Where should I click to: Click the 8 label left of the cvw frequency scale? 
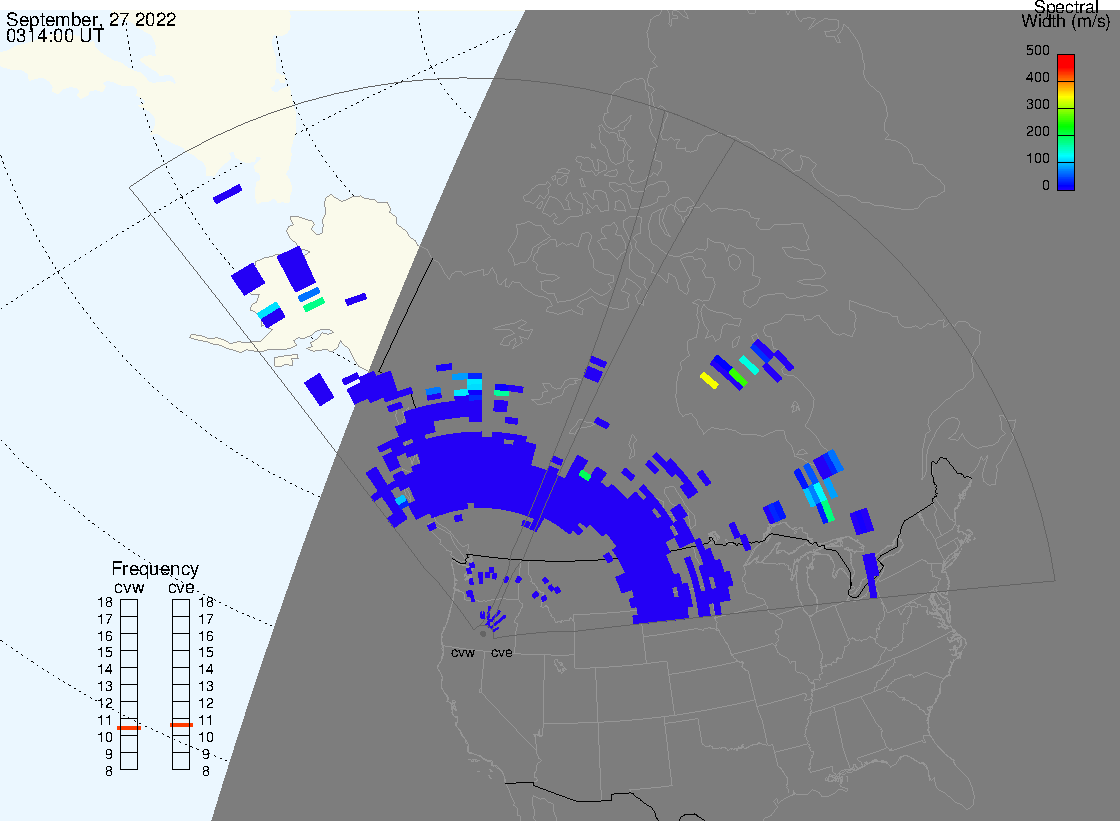[109, 771]
